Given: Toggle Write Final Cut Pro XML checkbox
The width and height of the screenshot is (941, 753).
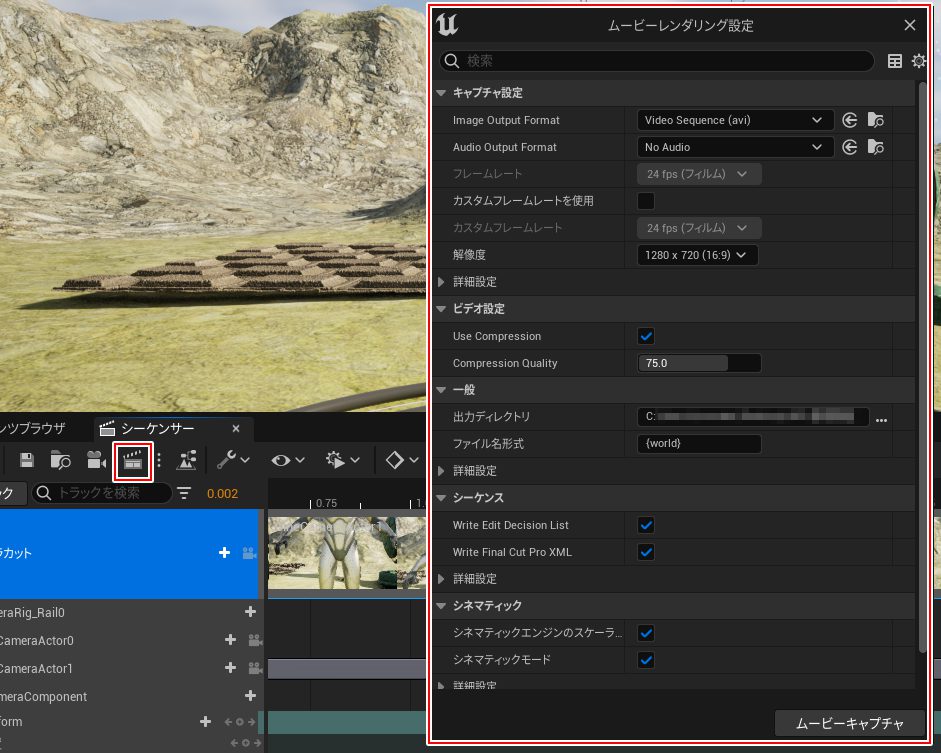Looking at the screenshot, I should [x=646, y=552].
